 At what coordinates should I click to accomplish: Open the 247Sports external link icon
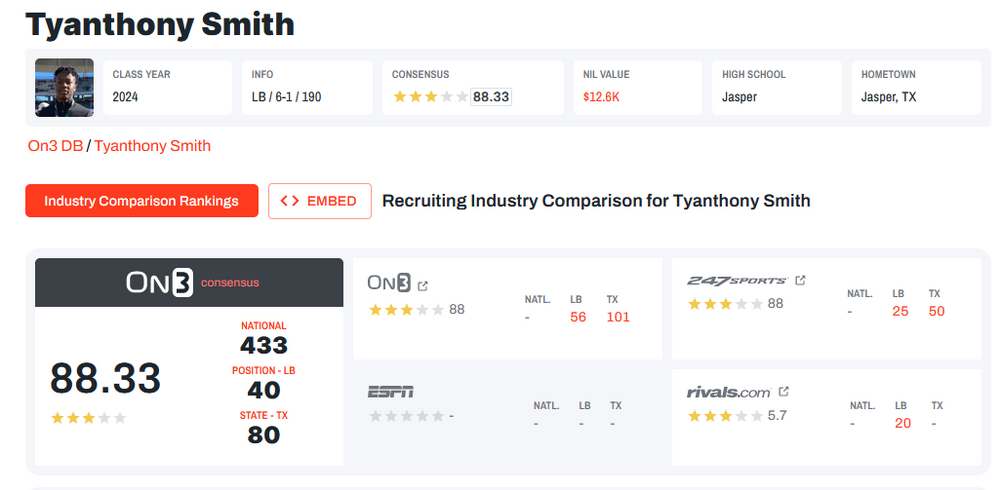click(x=800, y=281)
